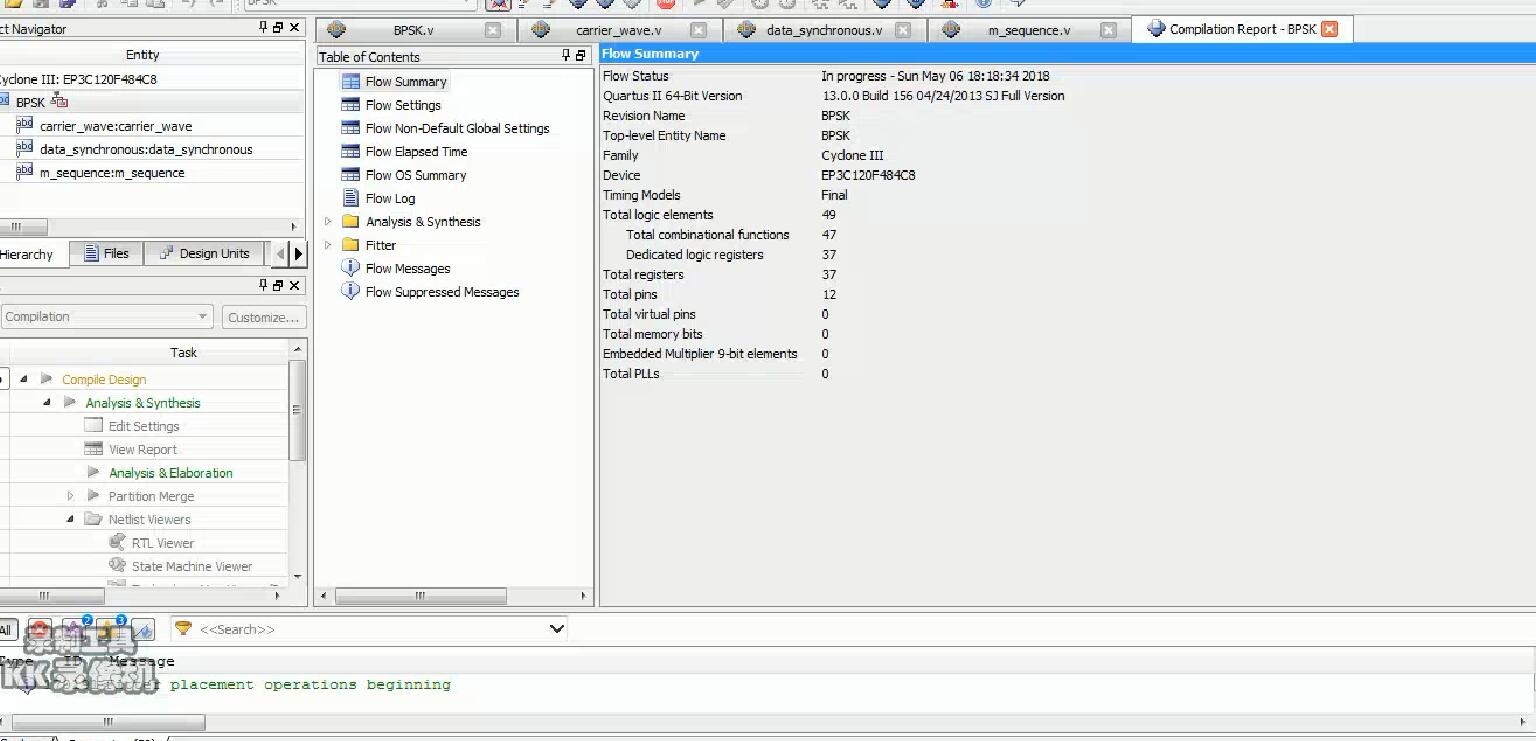
Task: Switch to the Files navigator tab
Action: click(107, 254)
